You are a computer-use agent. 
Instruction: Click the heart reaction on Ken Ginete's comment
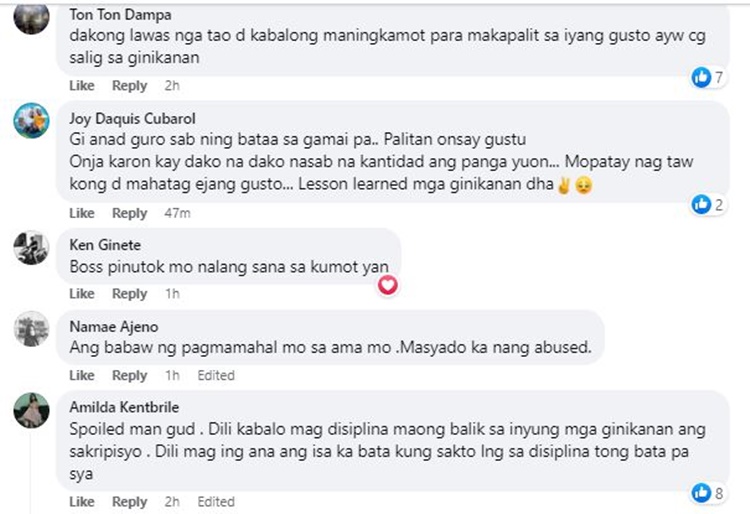(x=387, y=285)
